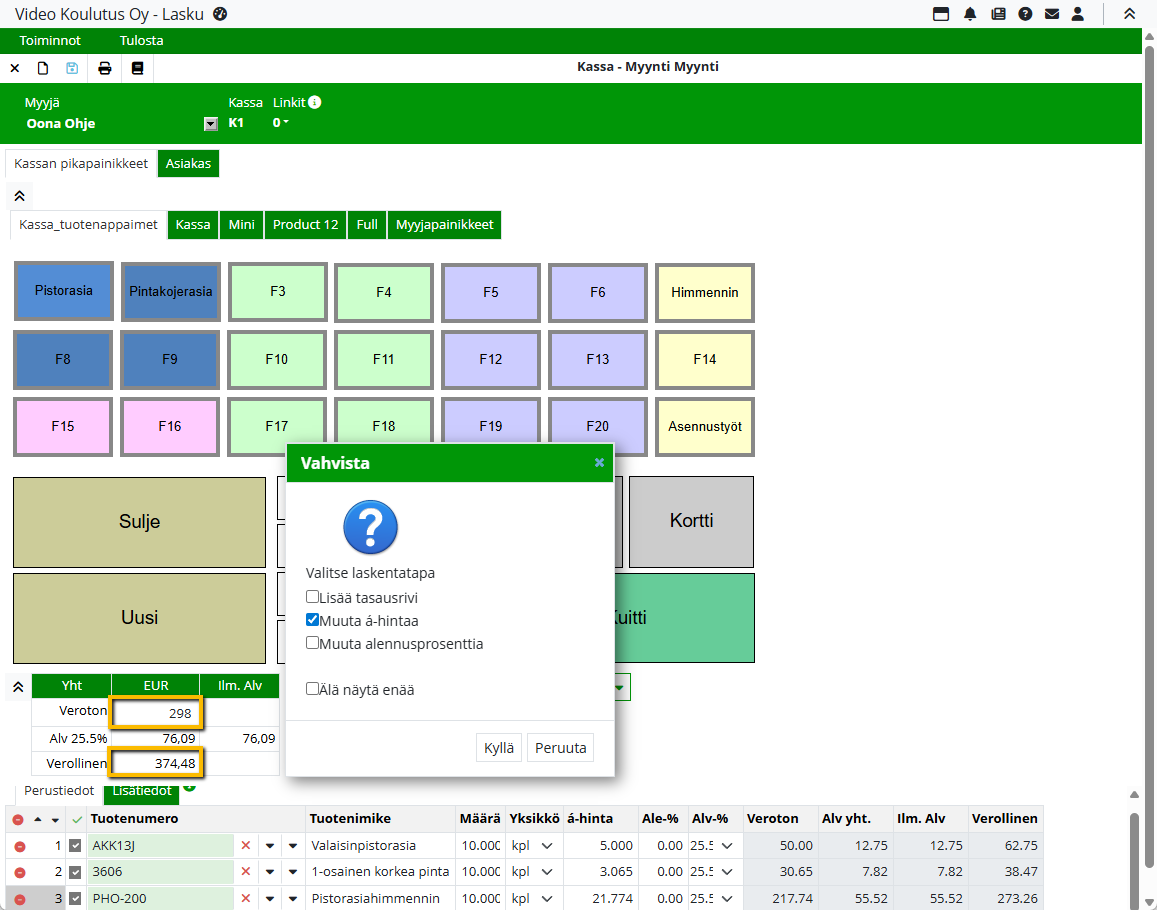1157x910 pixels.
Task: Click the Linkit info icon
Action: (x=315, y=102)
